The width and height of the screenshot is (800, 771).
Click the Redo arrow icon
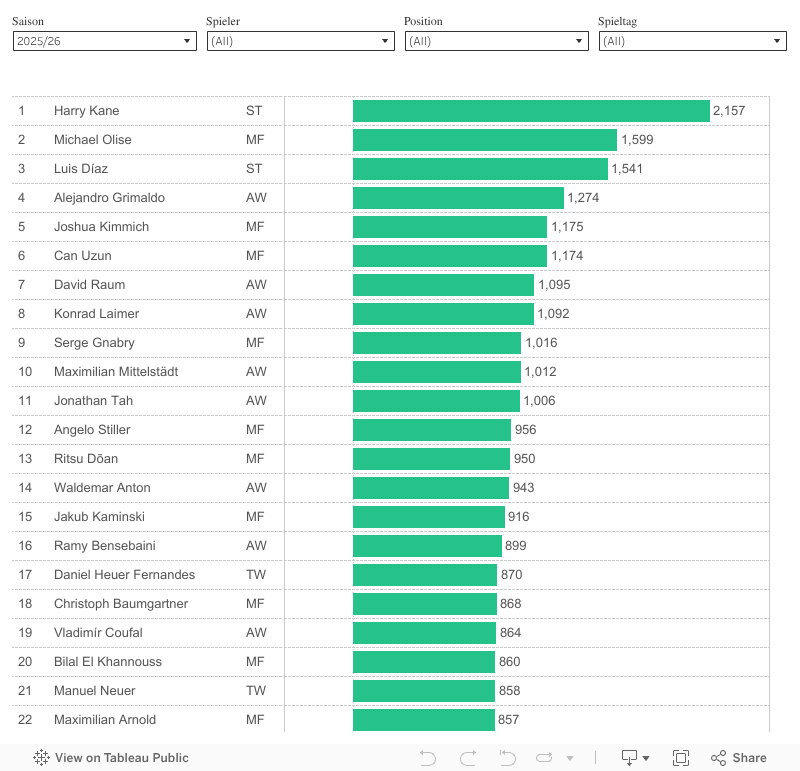[467, 758]
